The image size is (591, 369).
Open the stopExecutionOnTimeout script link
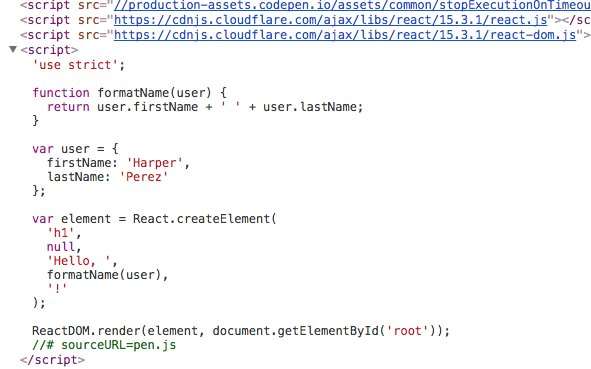coord(352,5)
